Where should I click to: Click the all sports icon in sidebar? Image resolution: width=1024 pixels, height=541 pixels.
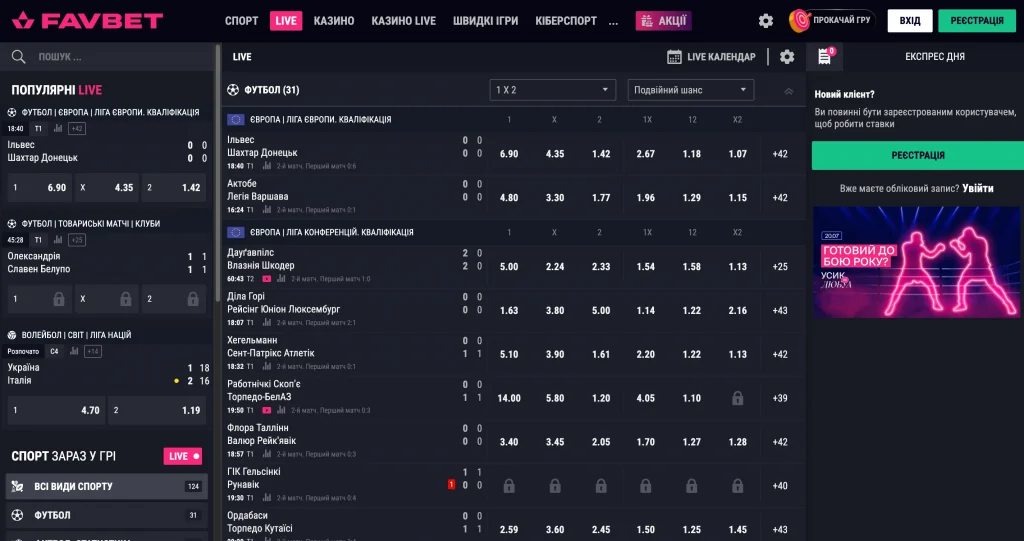(x=18, y=486)
